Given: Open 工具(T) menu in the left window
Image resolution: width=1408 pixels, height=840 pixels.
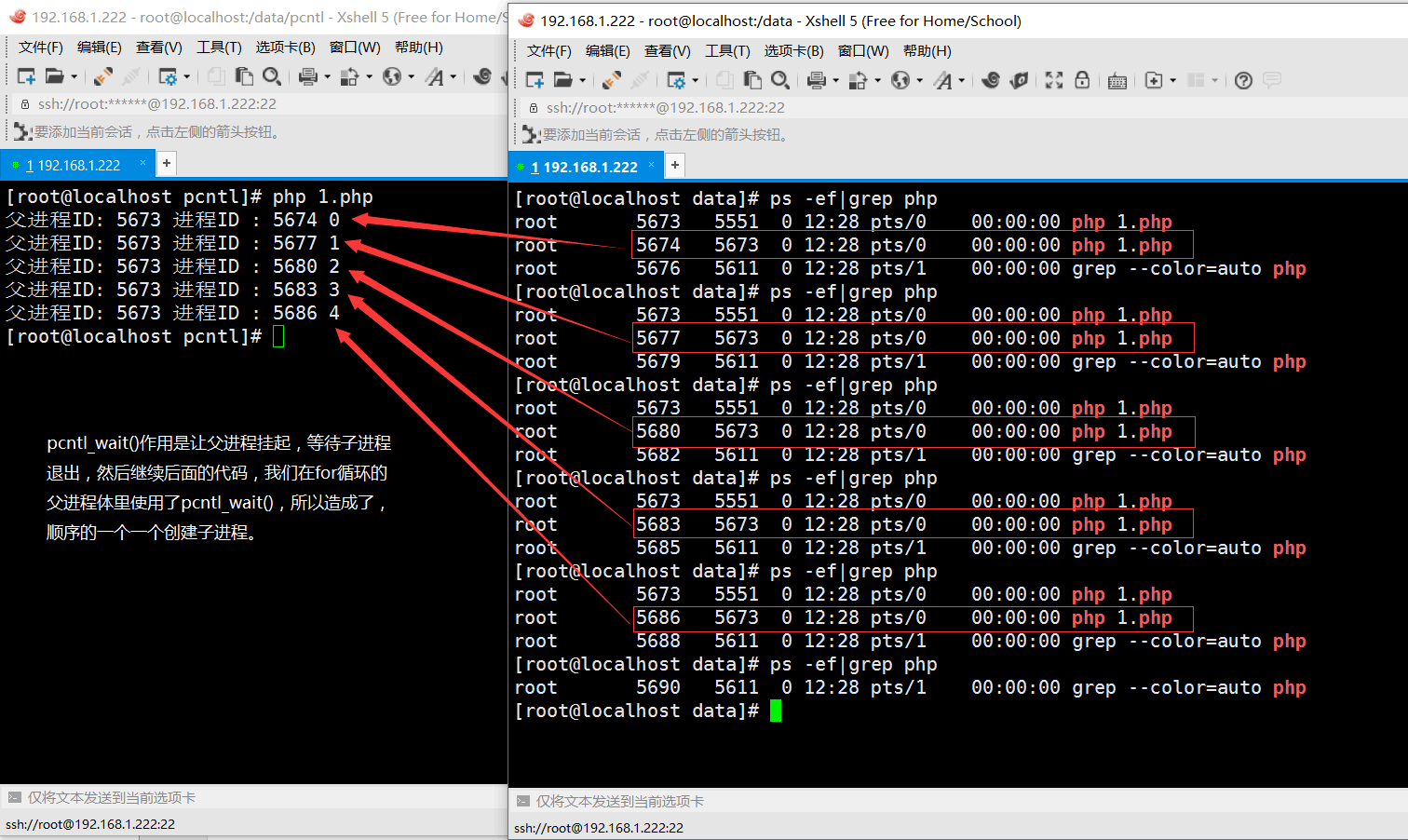Looking at the screenshot, I should [x=219, y=47].
